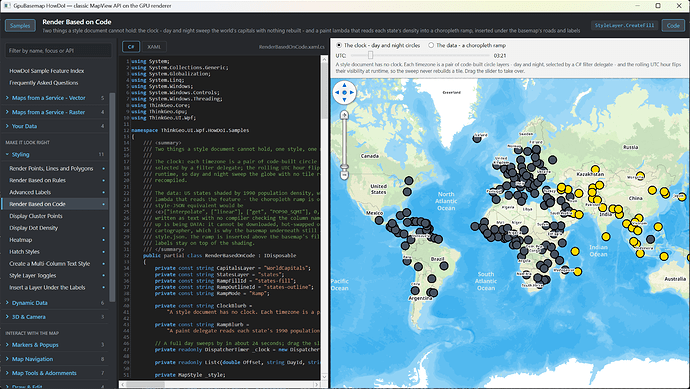
Task: Click the dark capital marker near Iceland
Action: 477,139
